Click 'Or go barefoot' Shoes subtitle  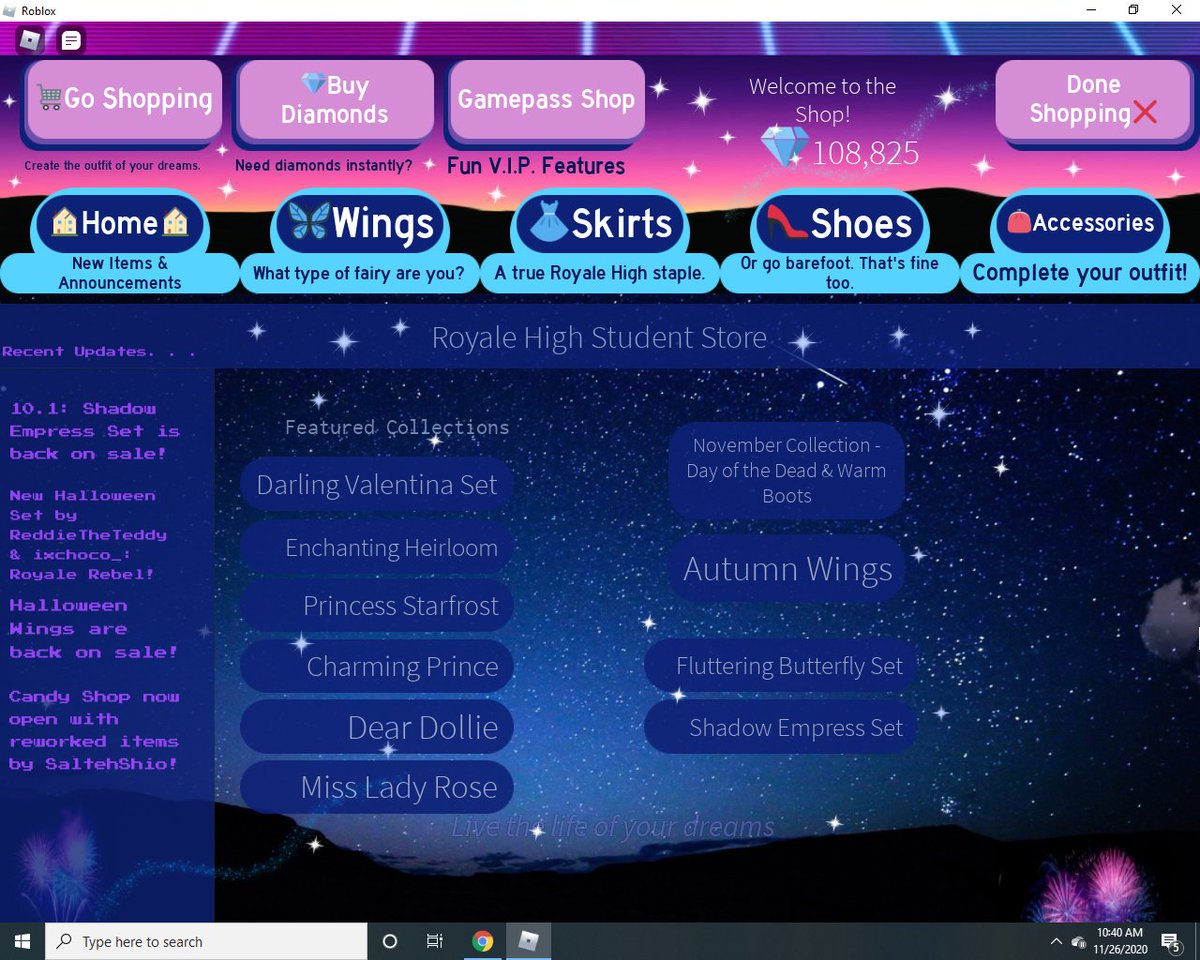(x=840, y=273)
